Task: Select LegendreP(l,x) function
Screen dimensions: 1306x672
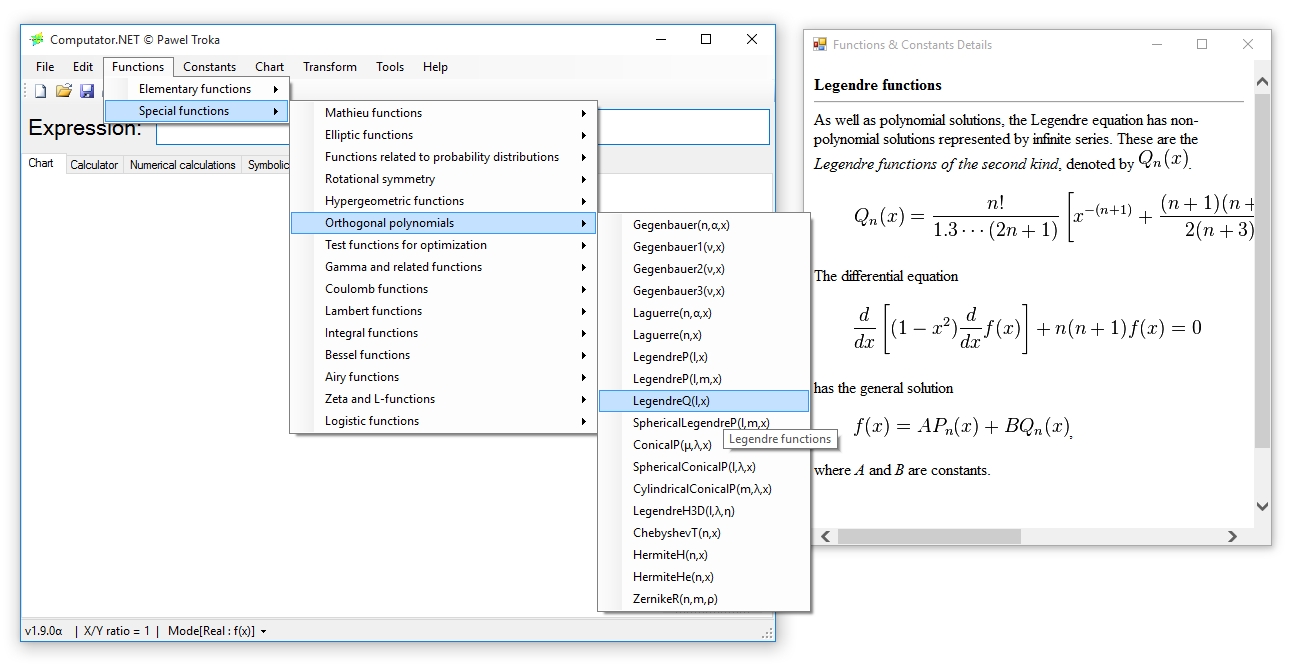Action: [704, 357]
